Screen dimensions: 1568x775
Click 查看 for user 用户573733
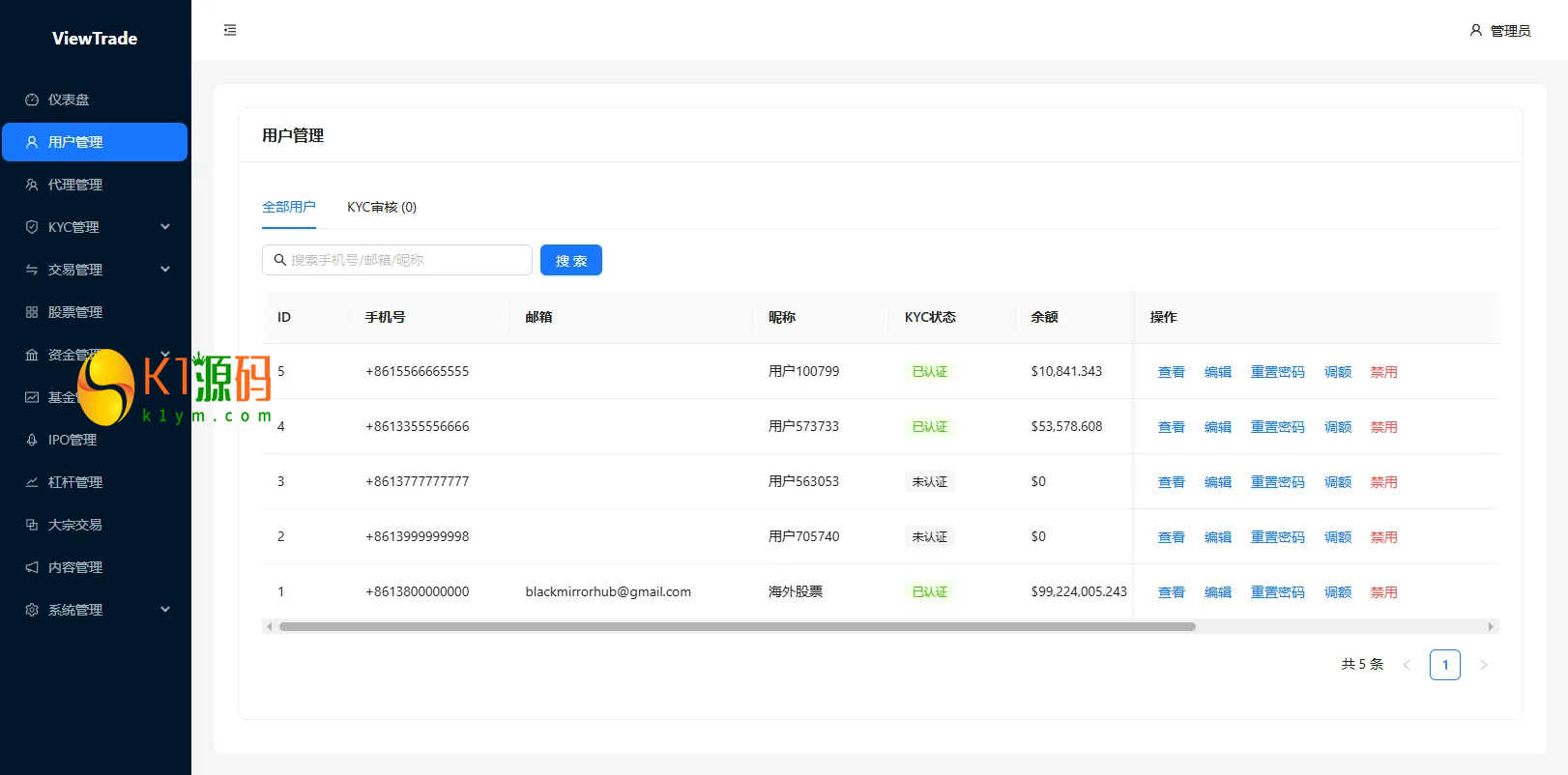click(1172, 427)
